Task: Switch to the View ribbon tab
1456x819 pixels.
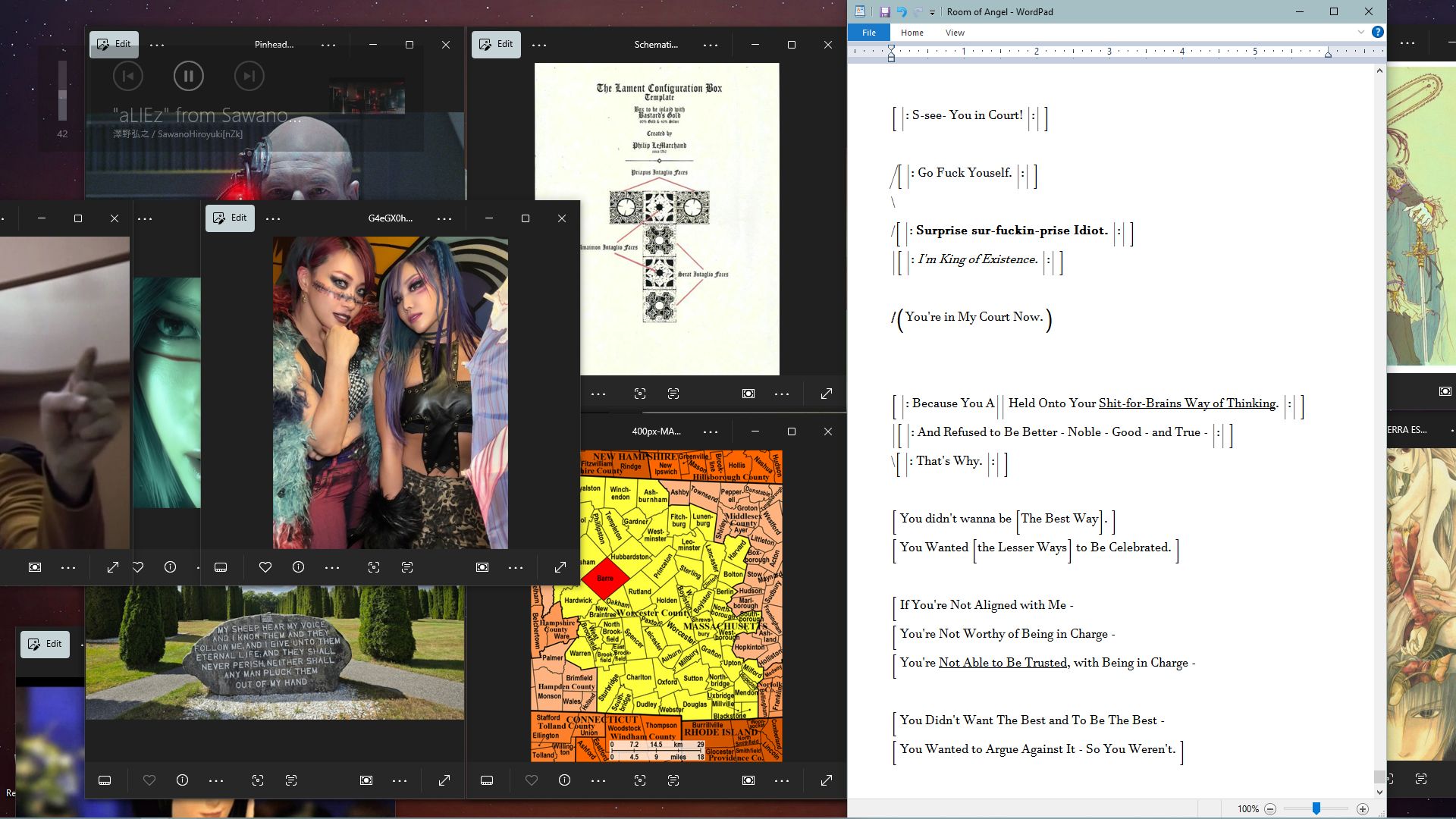Action: (955, 33)
